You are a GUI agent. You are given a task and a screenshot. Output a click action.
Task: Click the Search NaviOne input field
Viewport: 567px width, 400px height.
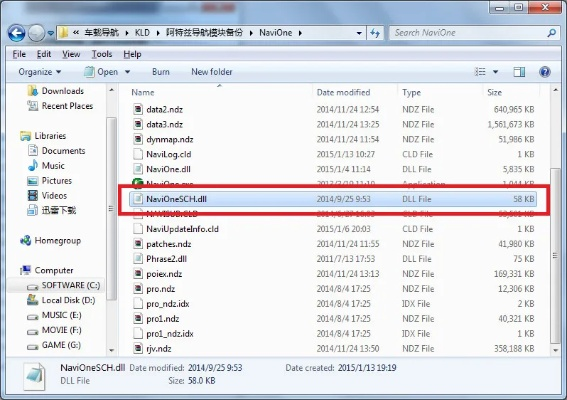pyautogui.click(x=469, y=33)
